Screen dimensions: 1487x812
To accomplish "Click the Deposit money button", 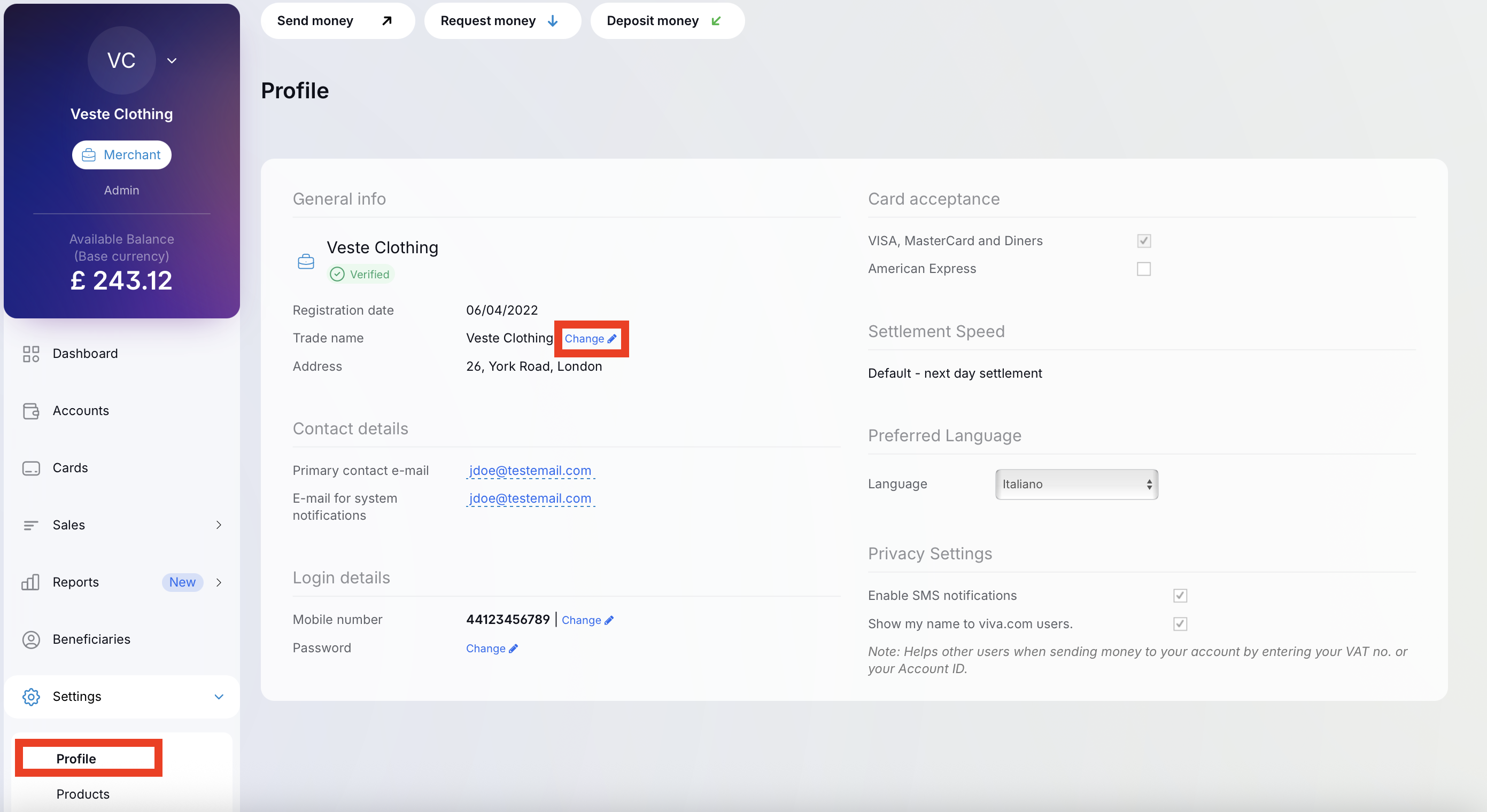I will click(667, 21).
